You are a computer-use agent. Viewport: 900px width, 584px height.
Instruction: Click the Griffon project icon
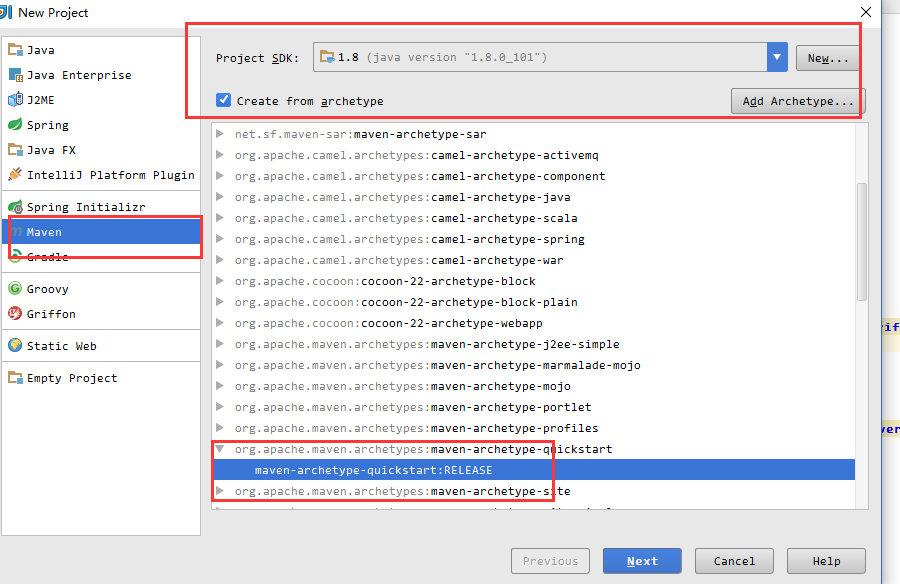click(15, 314)
